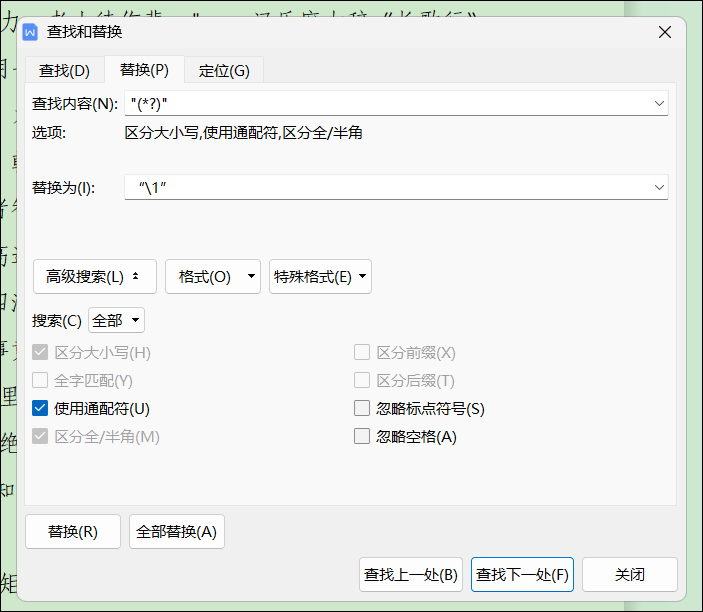
Task: Click 查找下一处(F) to find next
Action: coord(522,575)
